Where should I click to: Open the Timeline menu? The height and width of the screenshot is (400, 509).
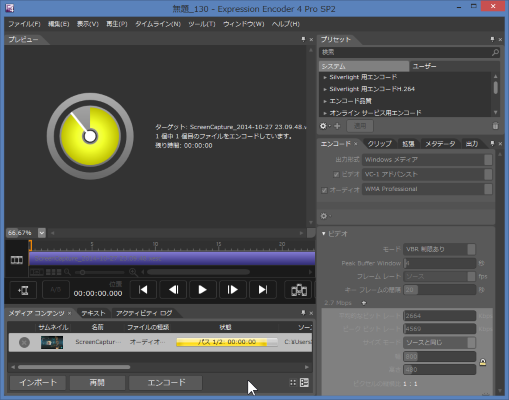(158, 24)
